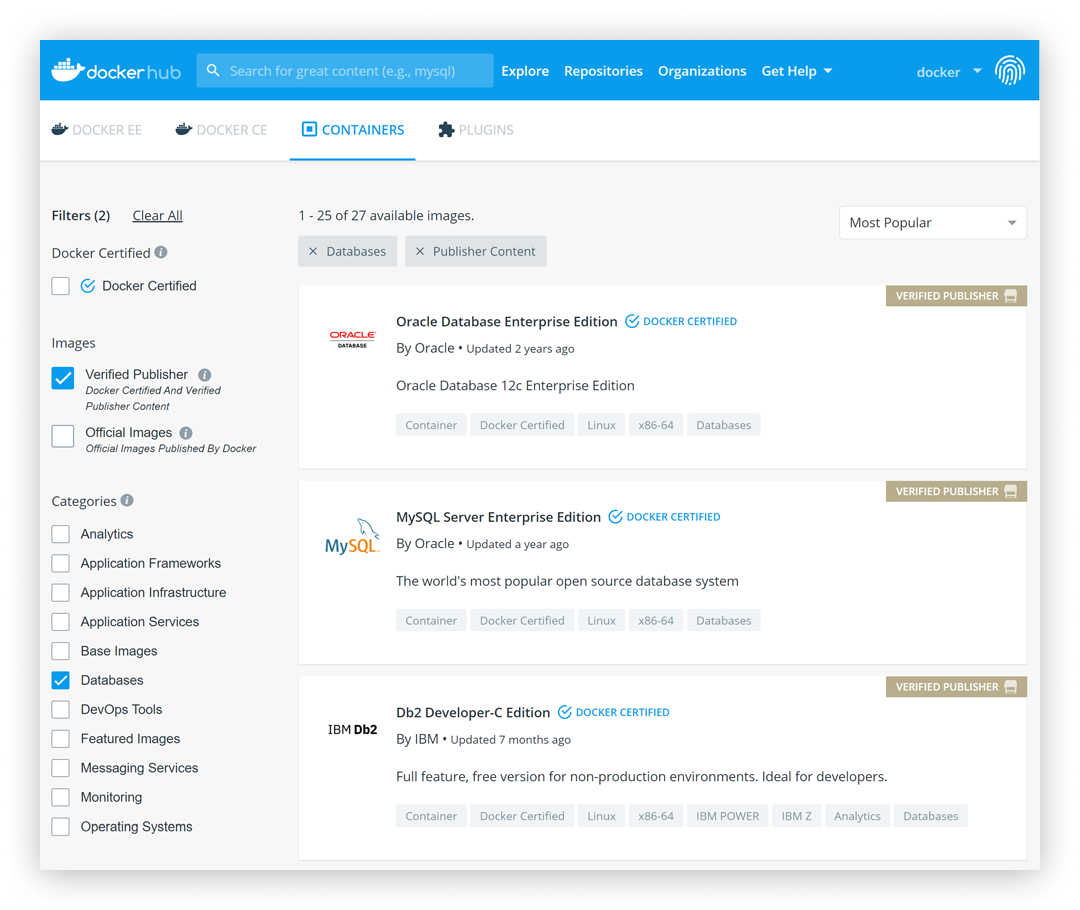The width and height of the screenshot is (1080, 910).
Task: Click the Docker Hub whale logo
Action: (68, 70)
